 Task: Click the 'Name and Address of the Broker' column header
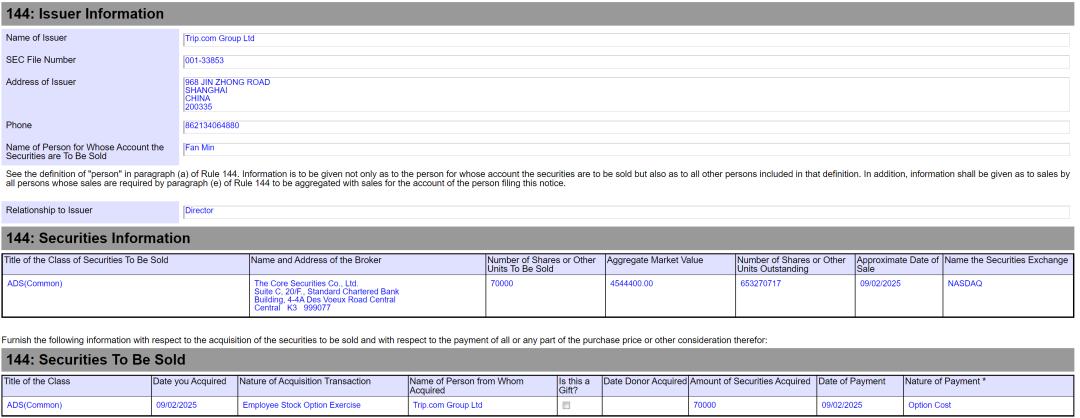[x=367, y=264]
